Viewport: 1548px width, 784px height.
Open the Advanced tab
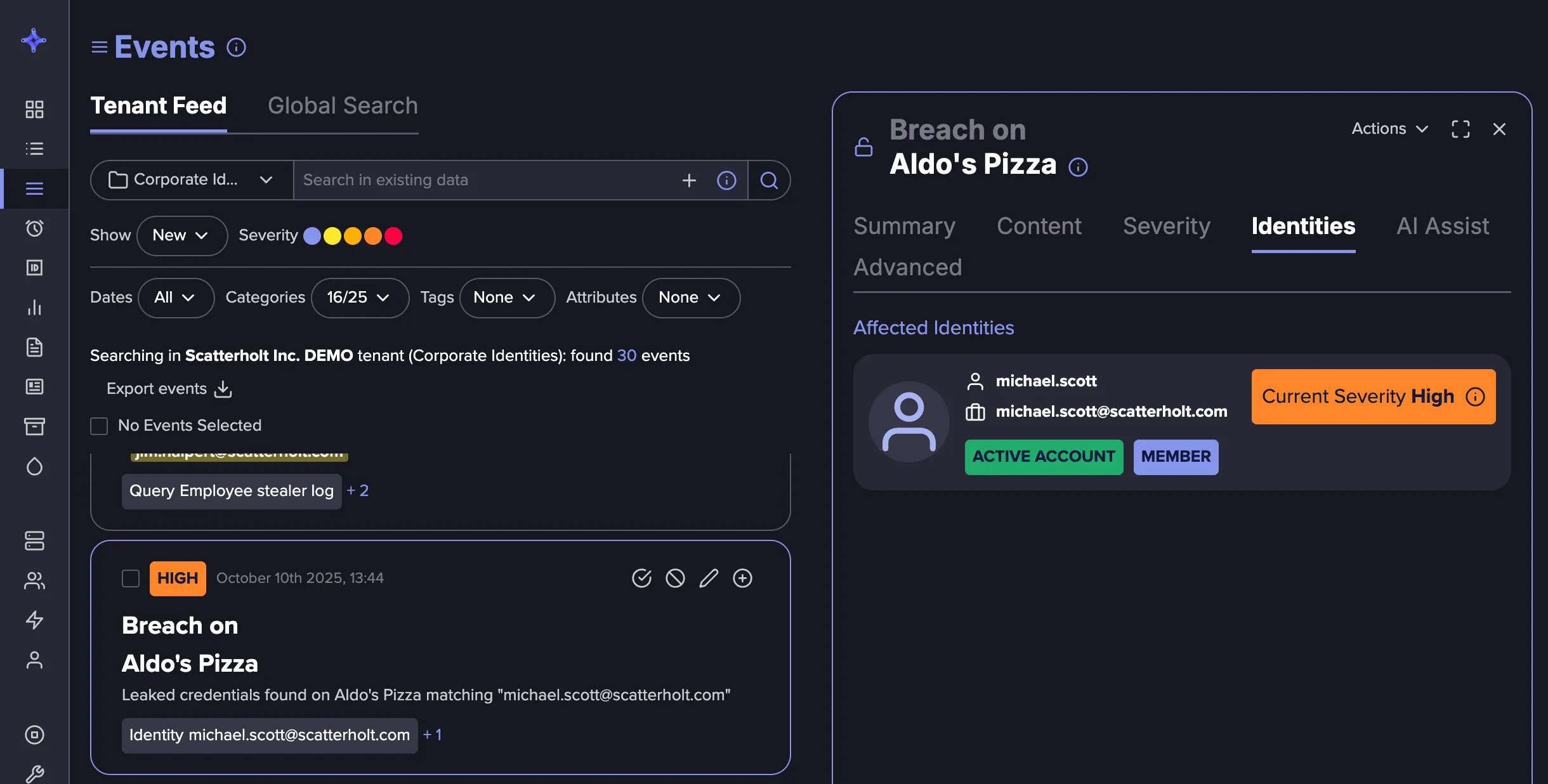907,268
